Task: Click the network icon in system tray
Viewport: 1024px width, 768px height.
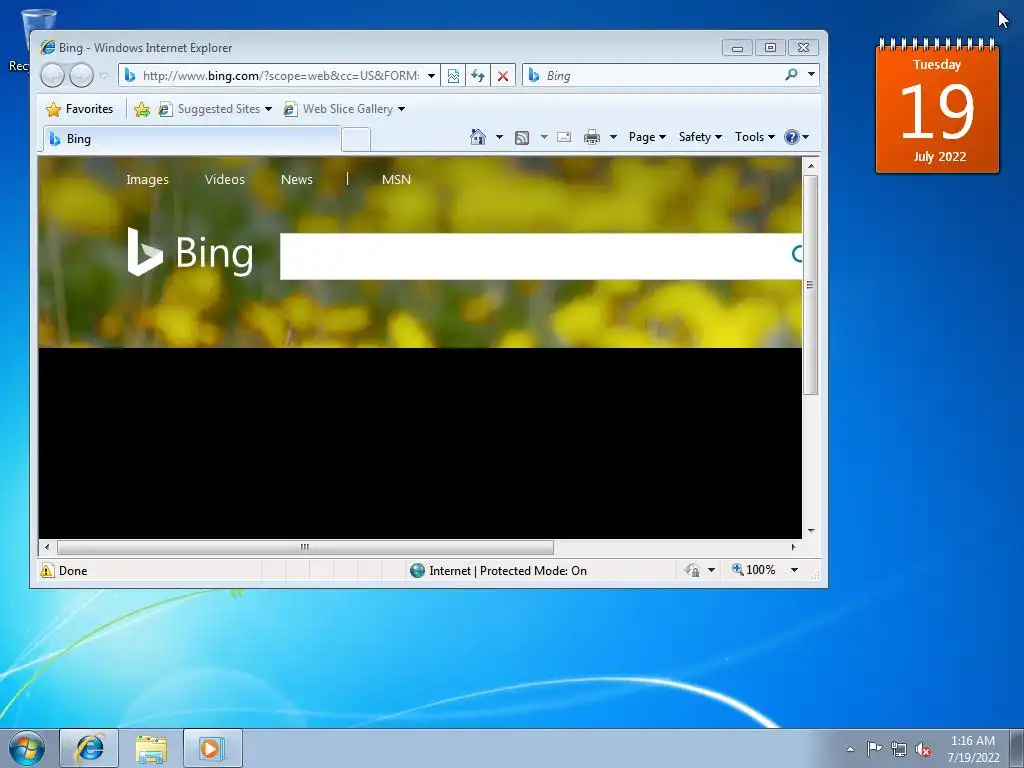Action: (899, 749)
